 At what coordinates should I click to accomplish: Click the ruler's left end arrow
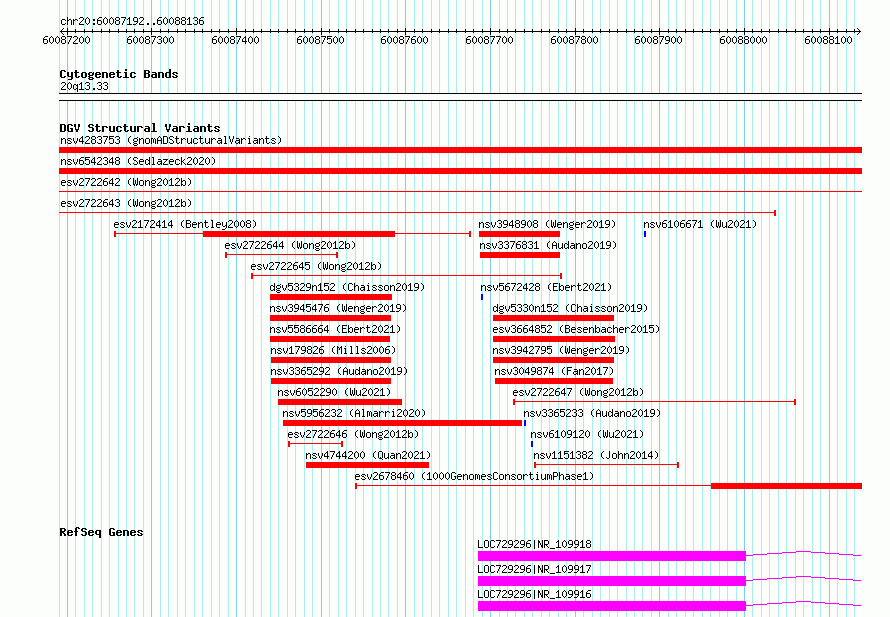62,31
